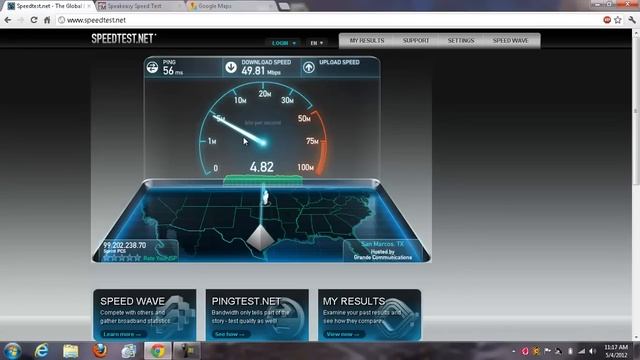Image resolution: width=640 pixels, height=360 pixels.
Task: Open the EN language dropdown
Action: point(316,43)
